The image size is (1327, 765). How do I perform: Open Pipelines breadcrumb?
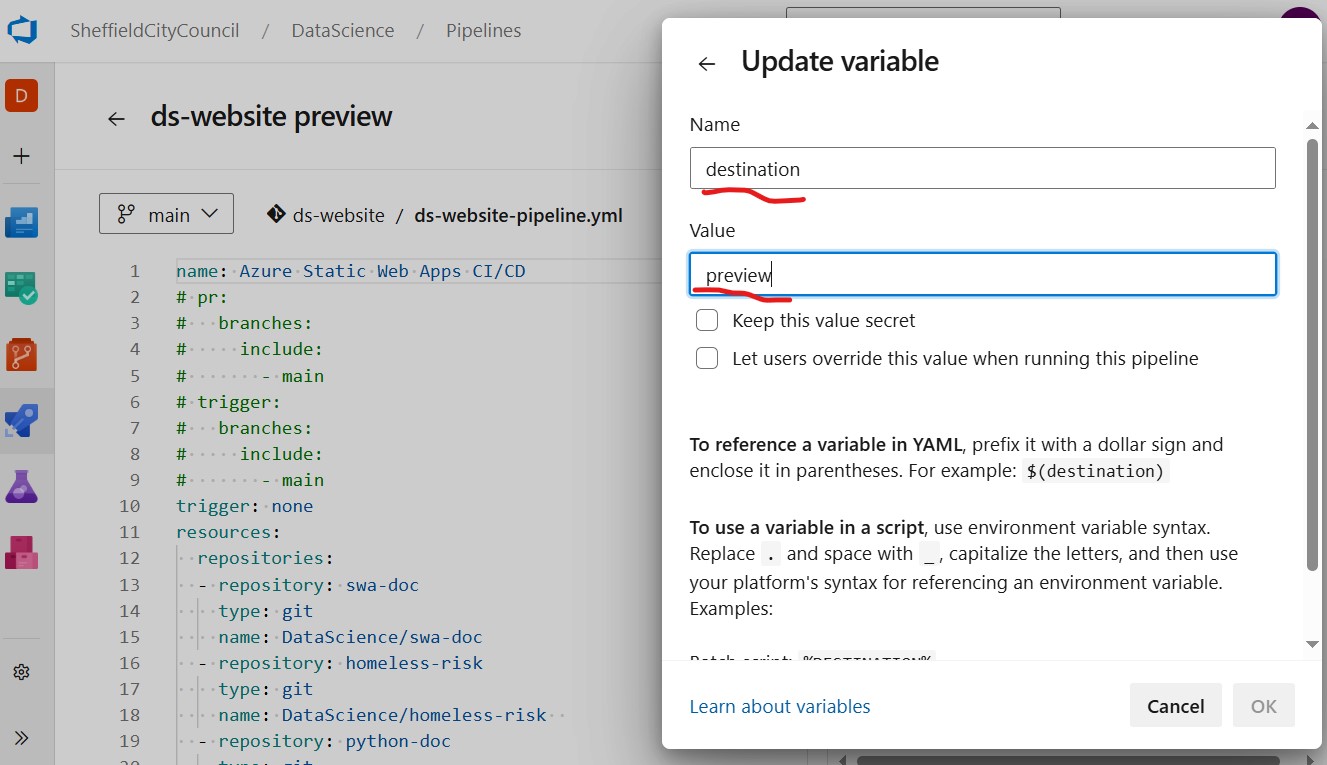click(x=484, y=30)
